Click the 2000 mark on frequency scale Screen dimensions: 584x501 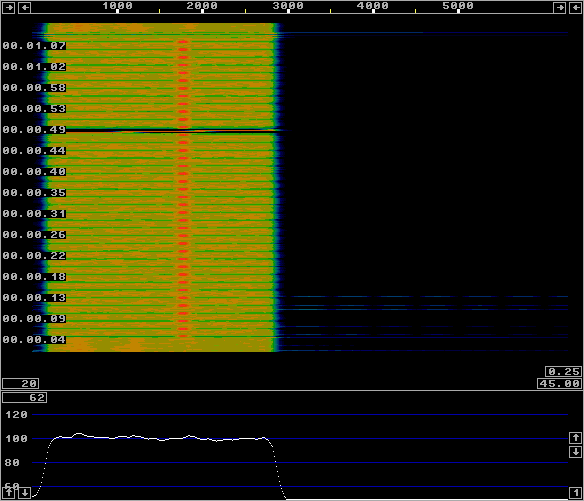tap(202, 6)
